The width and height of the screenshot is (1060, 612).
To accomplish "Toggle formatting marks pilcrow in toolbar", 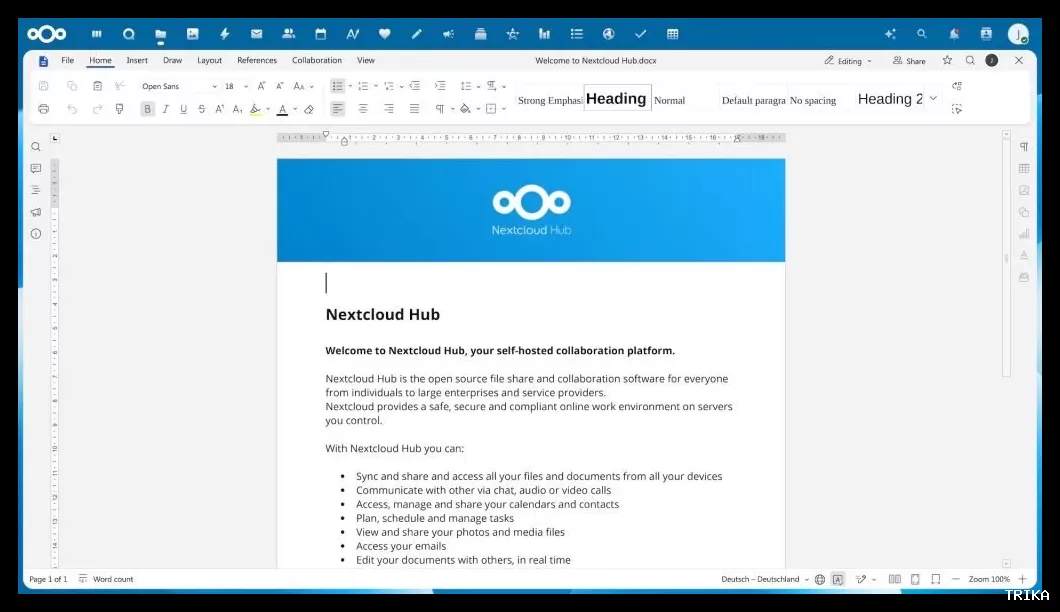I will point(440,109).
